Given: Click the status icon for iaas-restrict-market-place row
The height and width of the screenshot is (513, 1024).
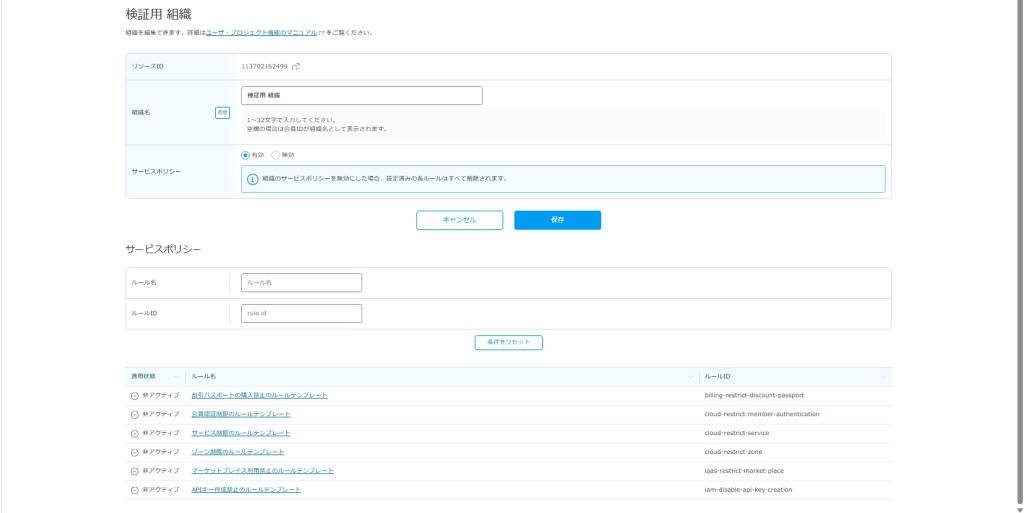Looking at the screenshot, I should (135, 471).
